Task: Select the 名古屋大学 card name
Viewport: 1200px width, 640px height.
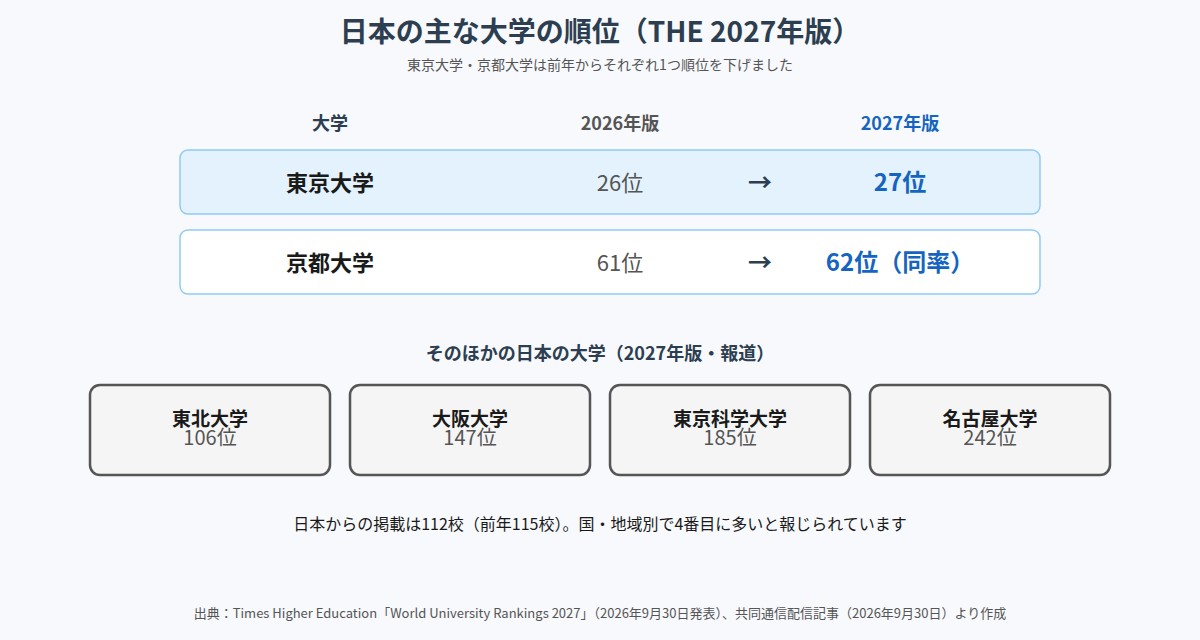Action: tap(990, 419)
